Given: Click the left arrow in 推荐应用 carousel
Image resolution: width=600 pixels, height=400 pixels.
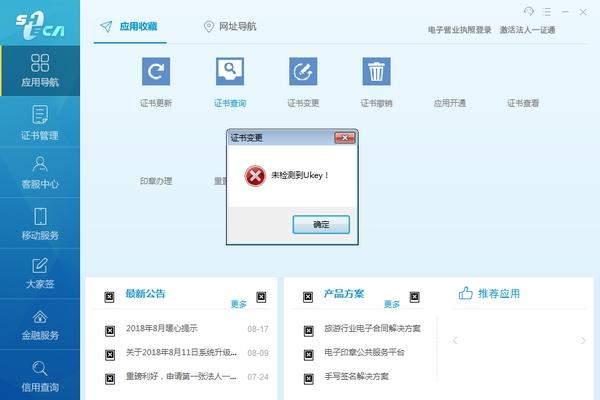Looking at the screenshot, I should pos(455,340).
